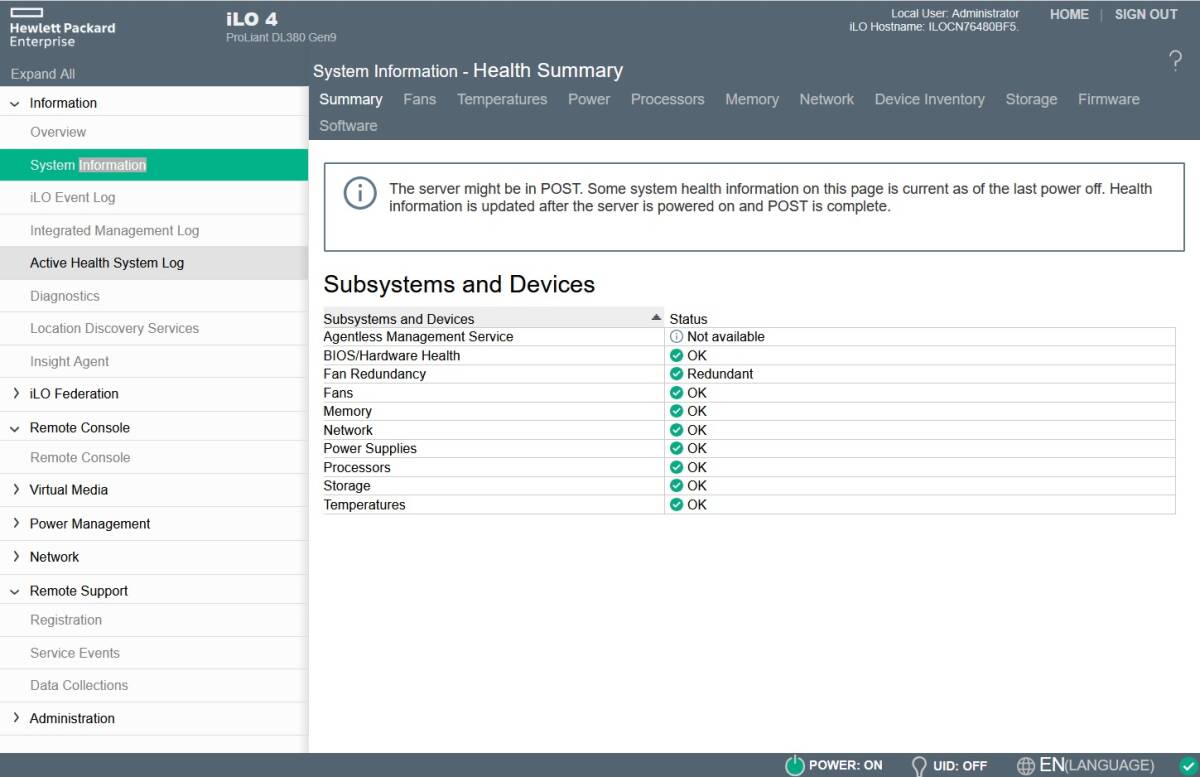Switch to the Temperatures tab

pos(502,99)
